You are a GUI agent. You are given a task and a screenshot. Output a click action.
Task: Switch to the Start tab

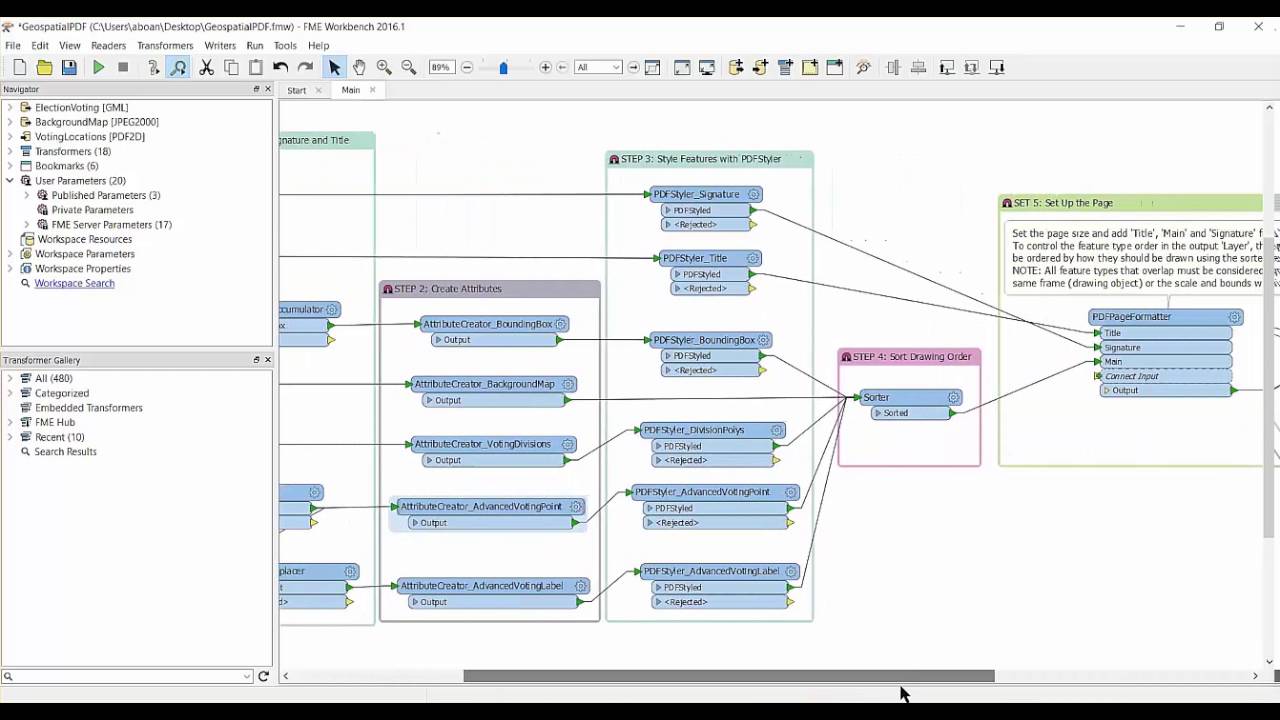coord(297,90)
